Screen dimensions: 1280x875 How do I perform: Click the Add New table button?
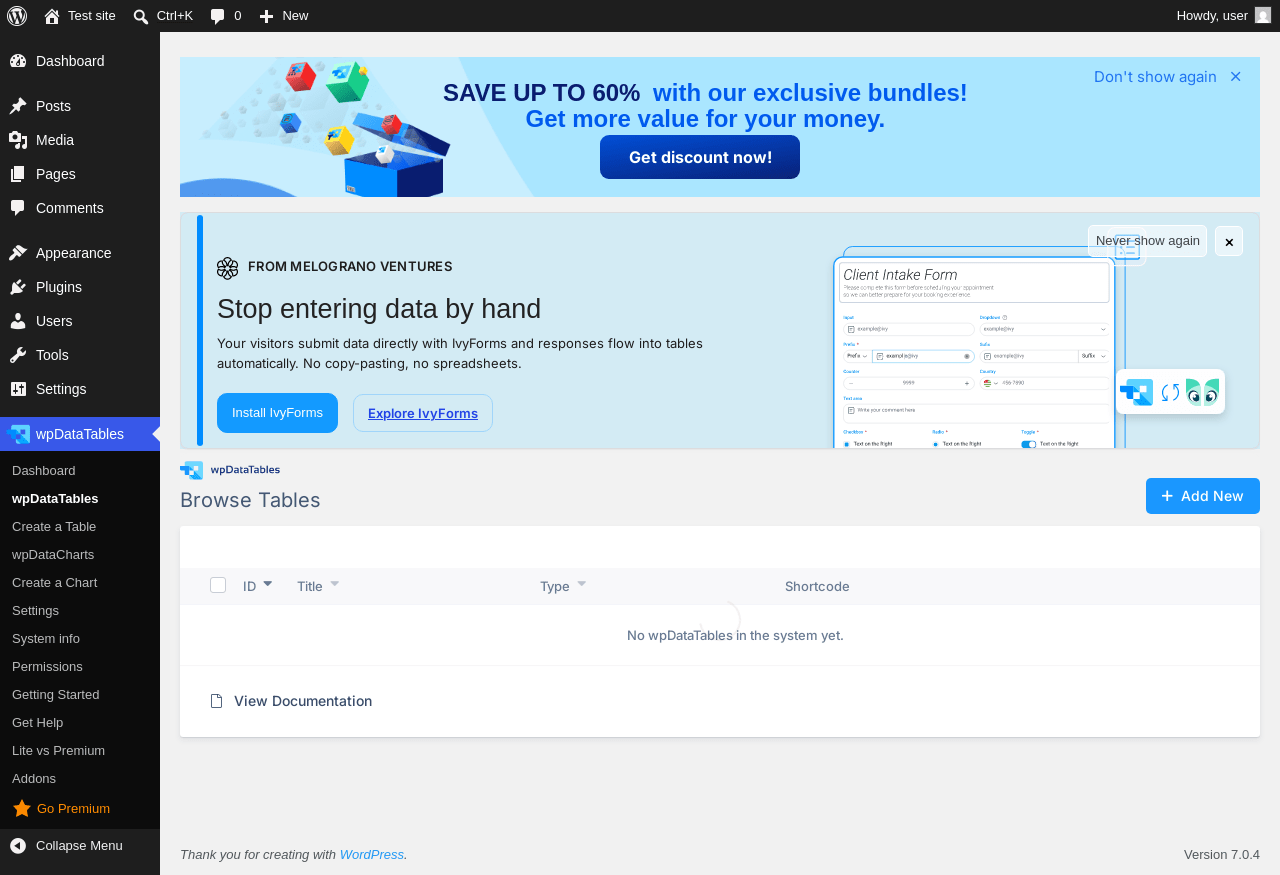point(1203,496)
